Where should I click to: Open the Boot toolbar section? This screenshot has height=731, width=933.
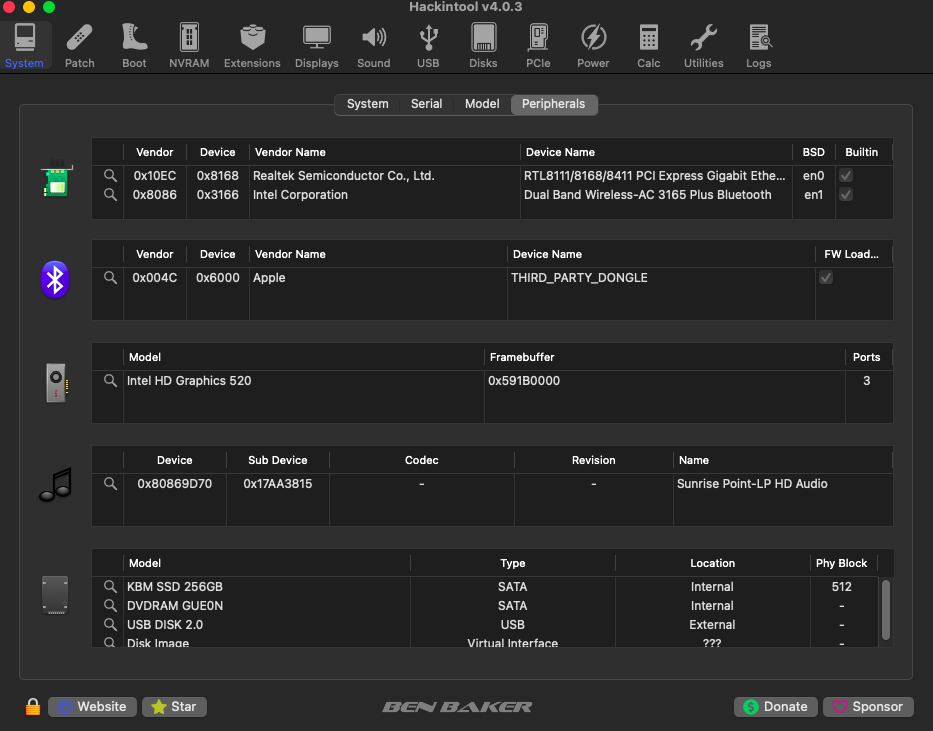click(x=134, y=46)
